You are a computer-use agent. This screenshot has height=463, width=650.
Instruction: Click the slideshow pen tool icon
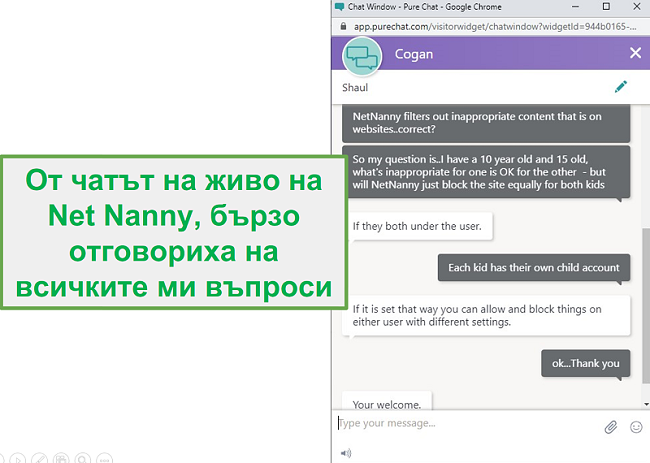(39, 459)
